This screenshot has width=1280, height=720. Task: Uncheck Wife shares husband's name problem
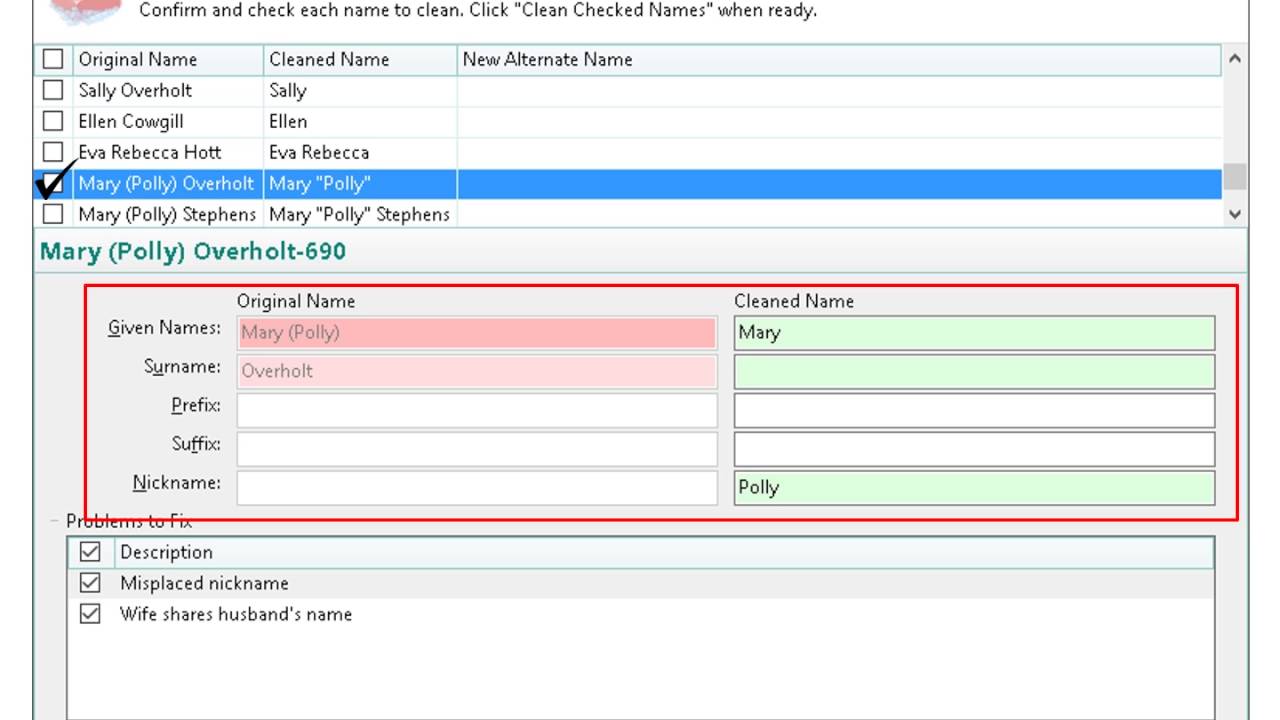90,614
